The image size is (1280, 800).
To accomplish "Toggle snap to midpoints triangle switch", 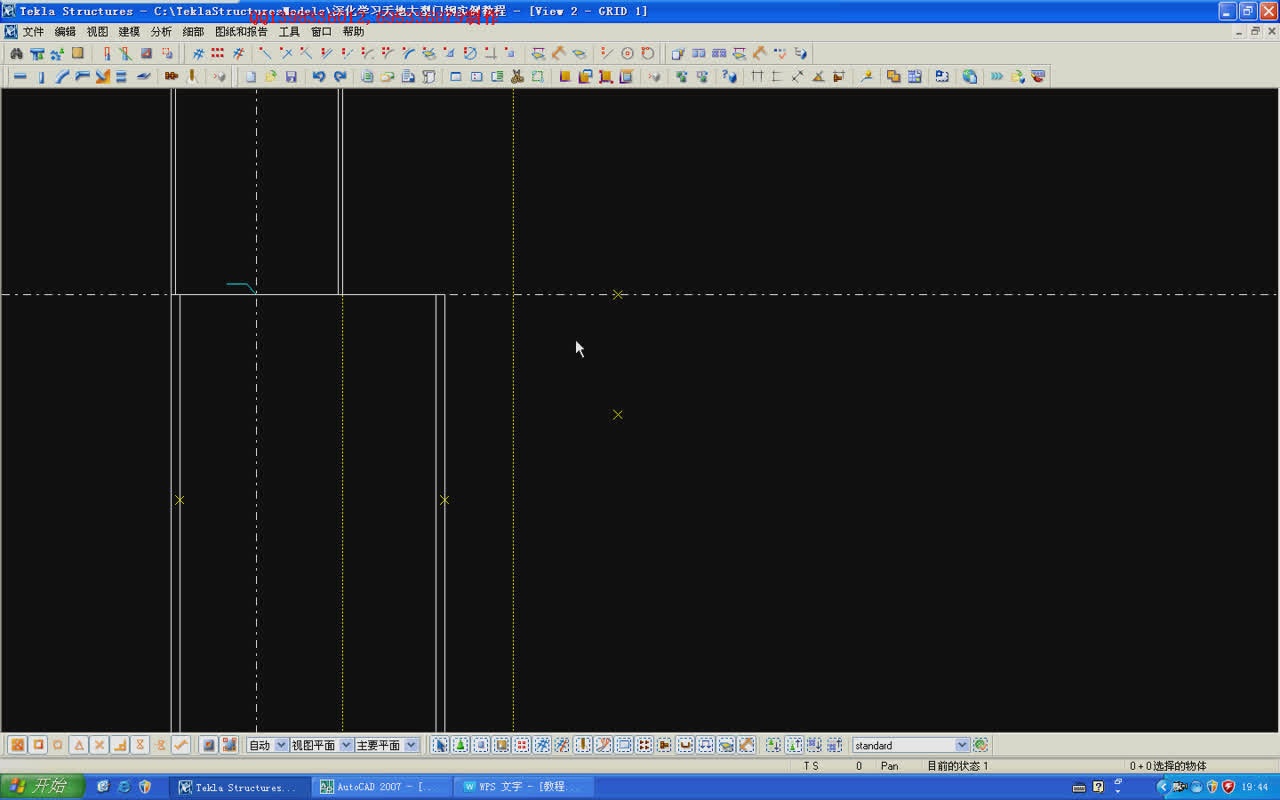I will coord(79,745).
